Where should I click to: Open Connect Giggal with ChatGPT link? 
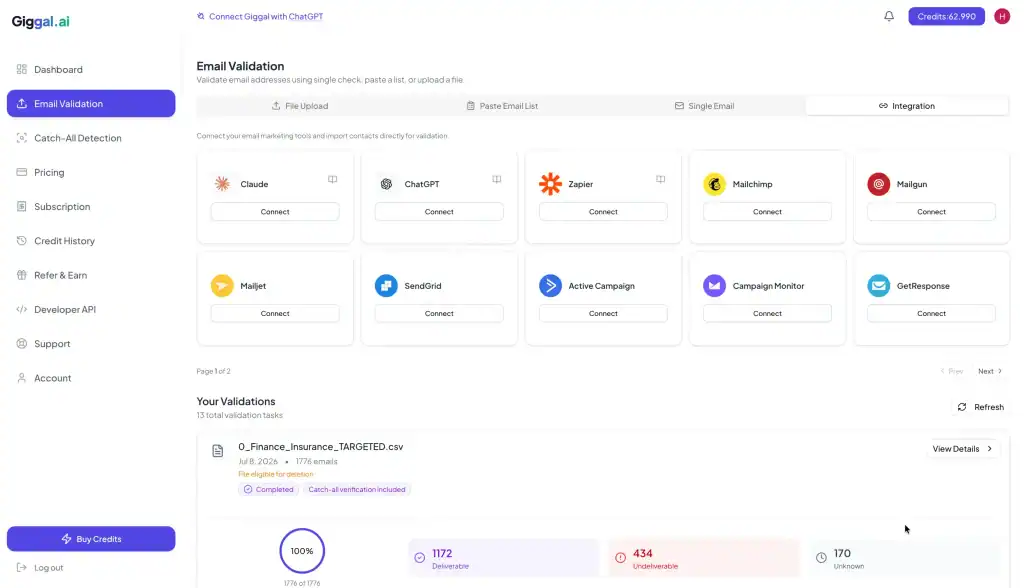point(260,16)
